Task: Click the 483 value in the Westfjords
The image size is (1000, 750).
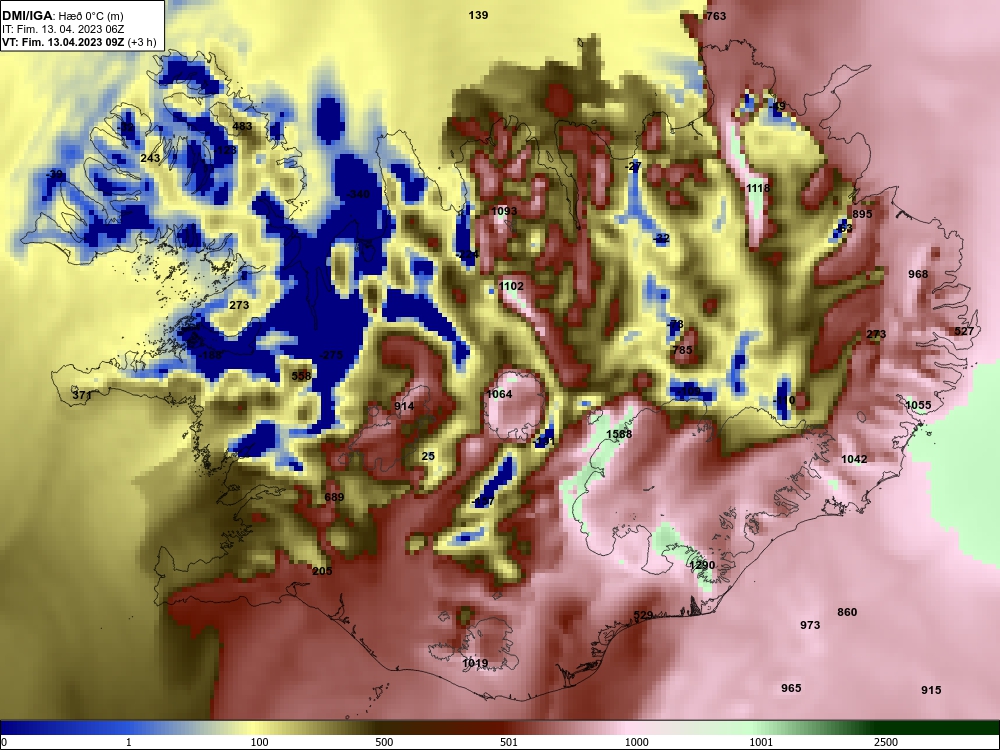Action: [x=242, y=126]
